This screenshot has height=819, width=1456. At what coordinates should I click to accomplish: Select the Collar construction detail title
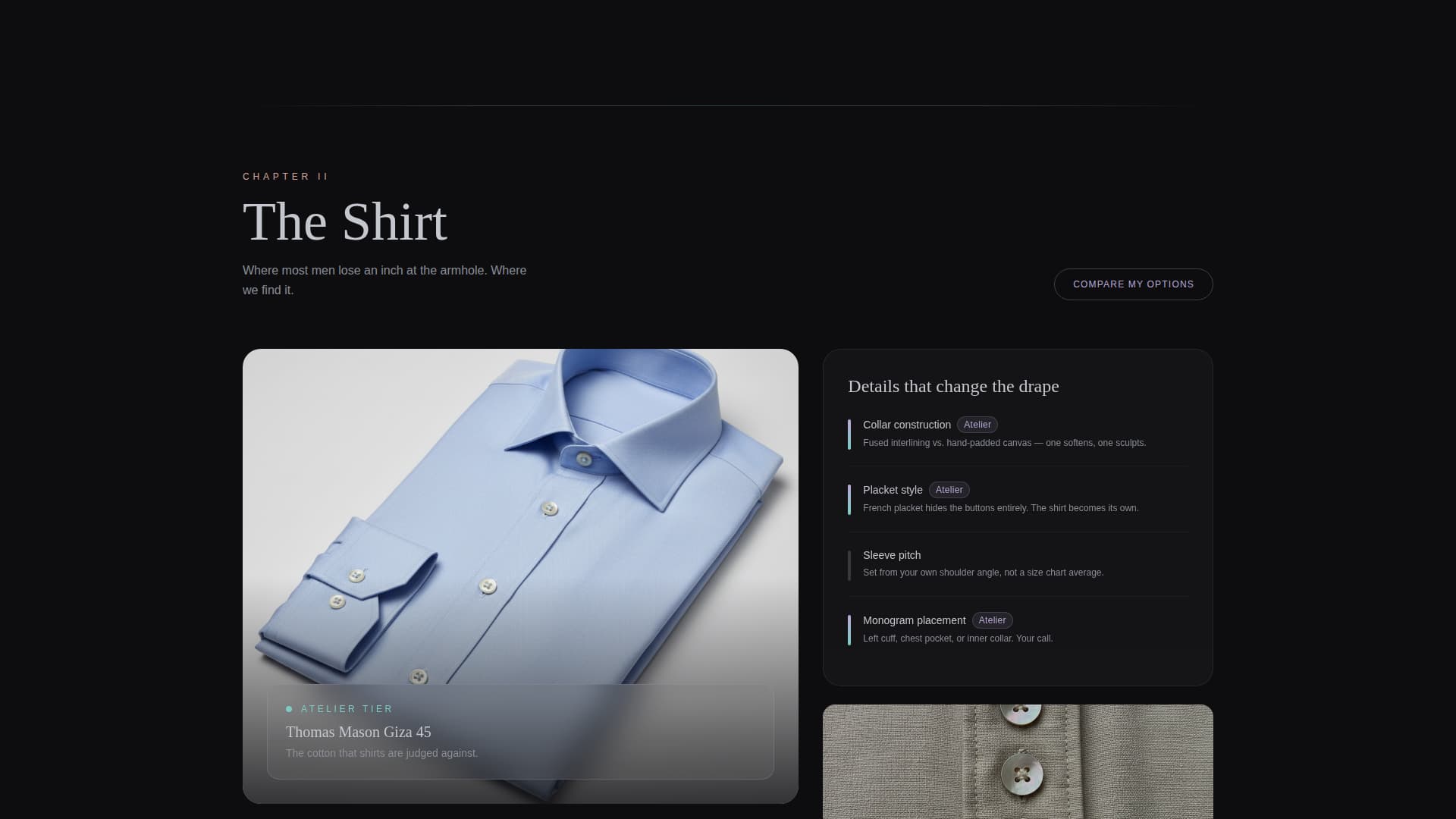point(906,425)
